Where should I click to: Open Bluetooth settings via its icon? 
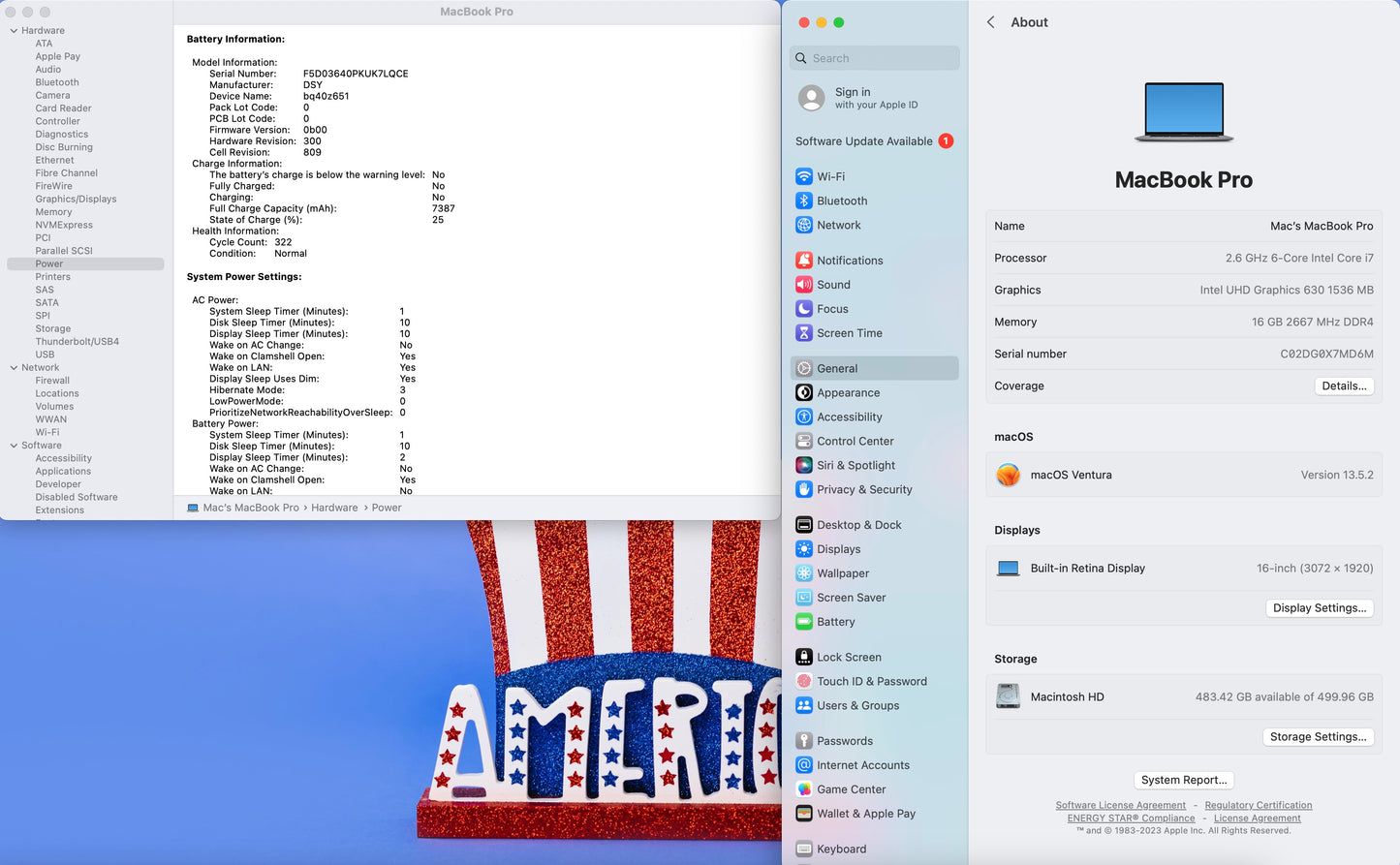coord(803,201)
